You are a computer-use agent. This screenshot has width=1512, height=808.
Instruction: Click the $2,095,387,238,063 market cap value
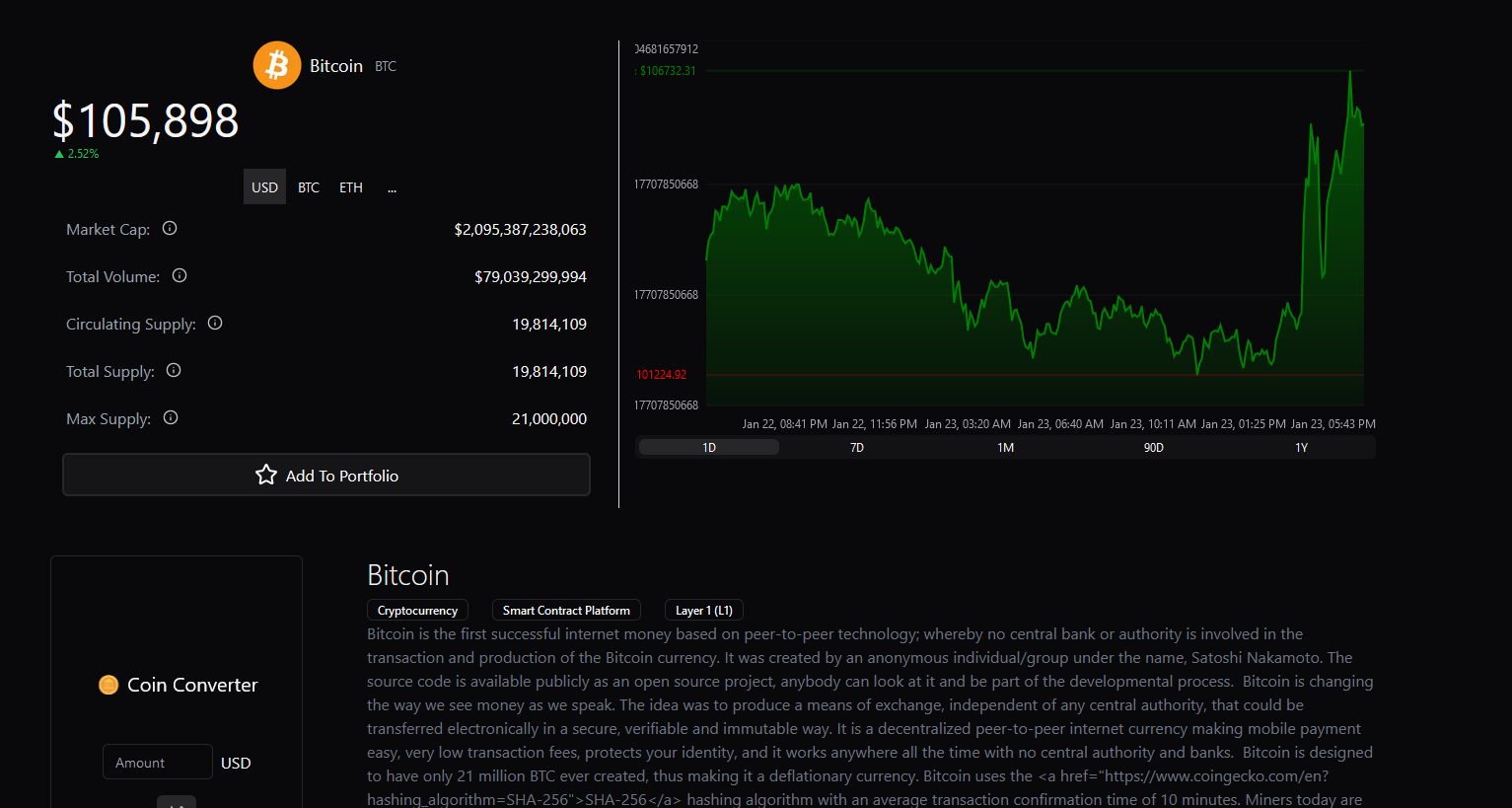click(520, 229)
